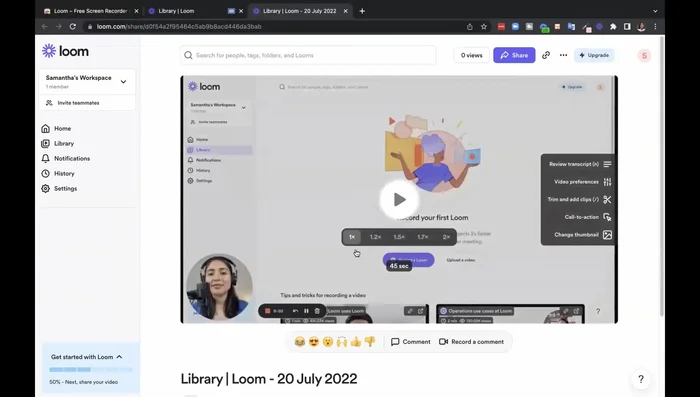Screen dimensions: 700x397
Task: Open Trim and add clips
Action: click(x=579, y=200)
